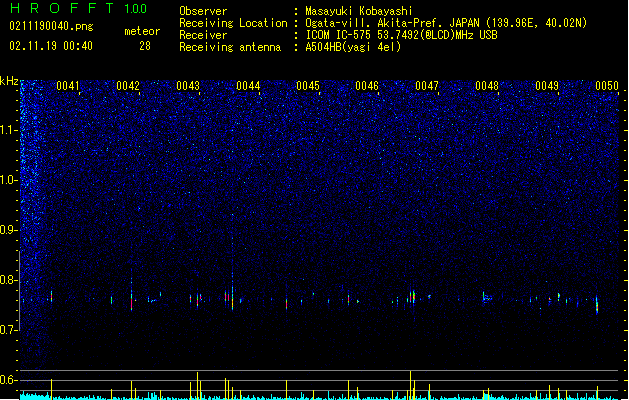The width and height of the screenshot is (629, 400).
Task: Click the 0047 time marker
Action: coord(427,86)
